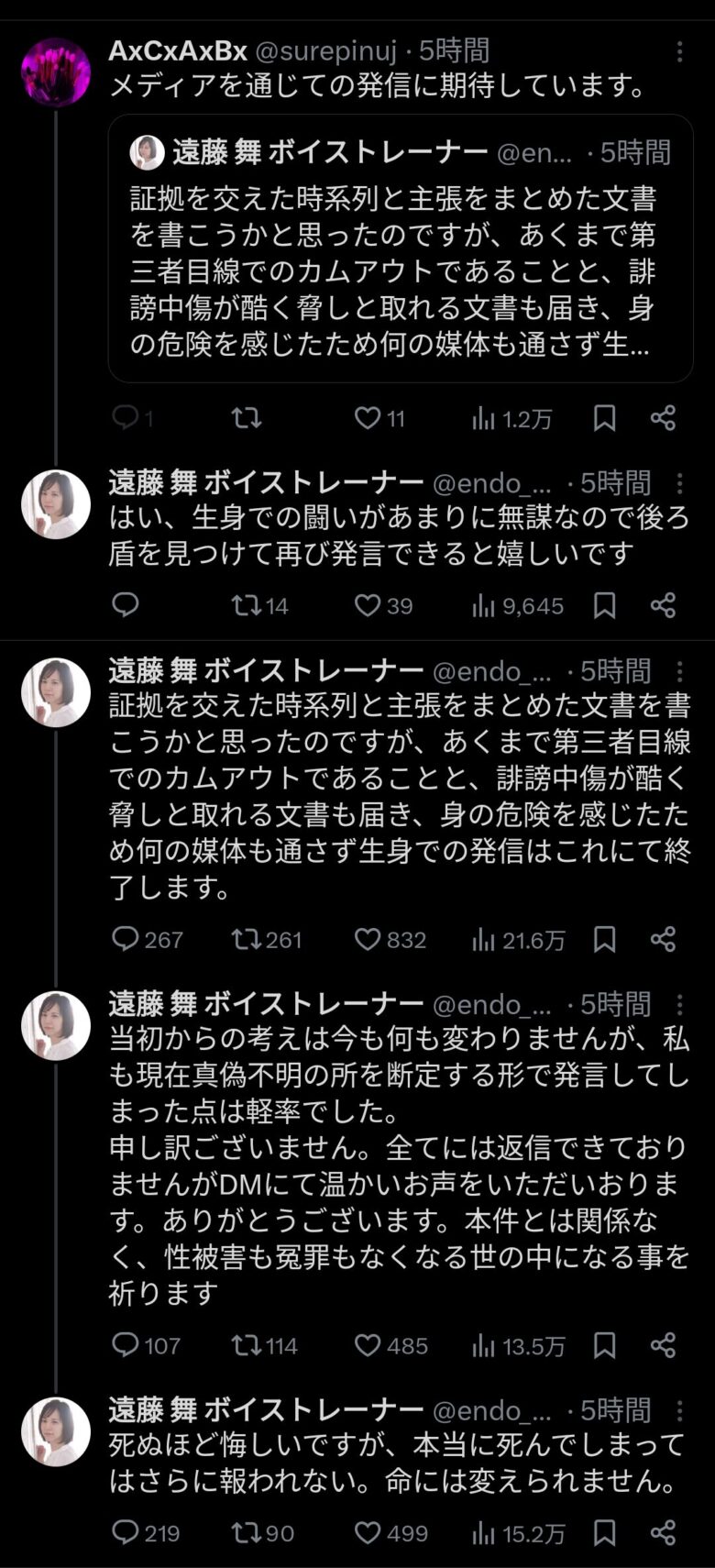Retweet the post with 90 retweets

(x=247, y=1532)
